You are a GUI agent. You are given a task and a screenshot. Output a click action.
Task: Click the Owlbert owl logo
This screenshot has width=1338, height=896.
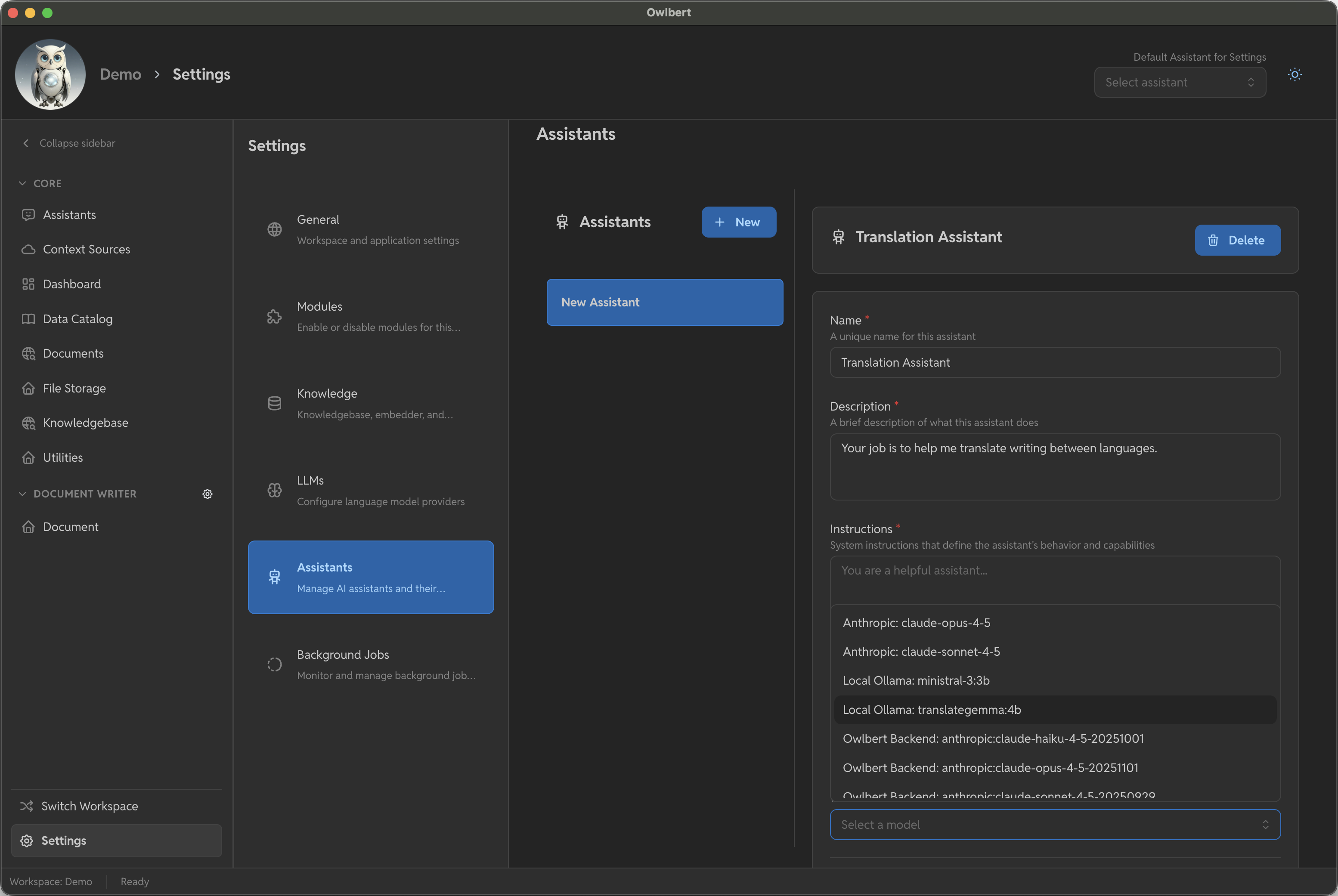tap(50, 74)
